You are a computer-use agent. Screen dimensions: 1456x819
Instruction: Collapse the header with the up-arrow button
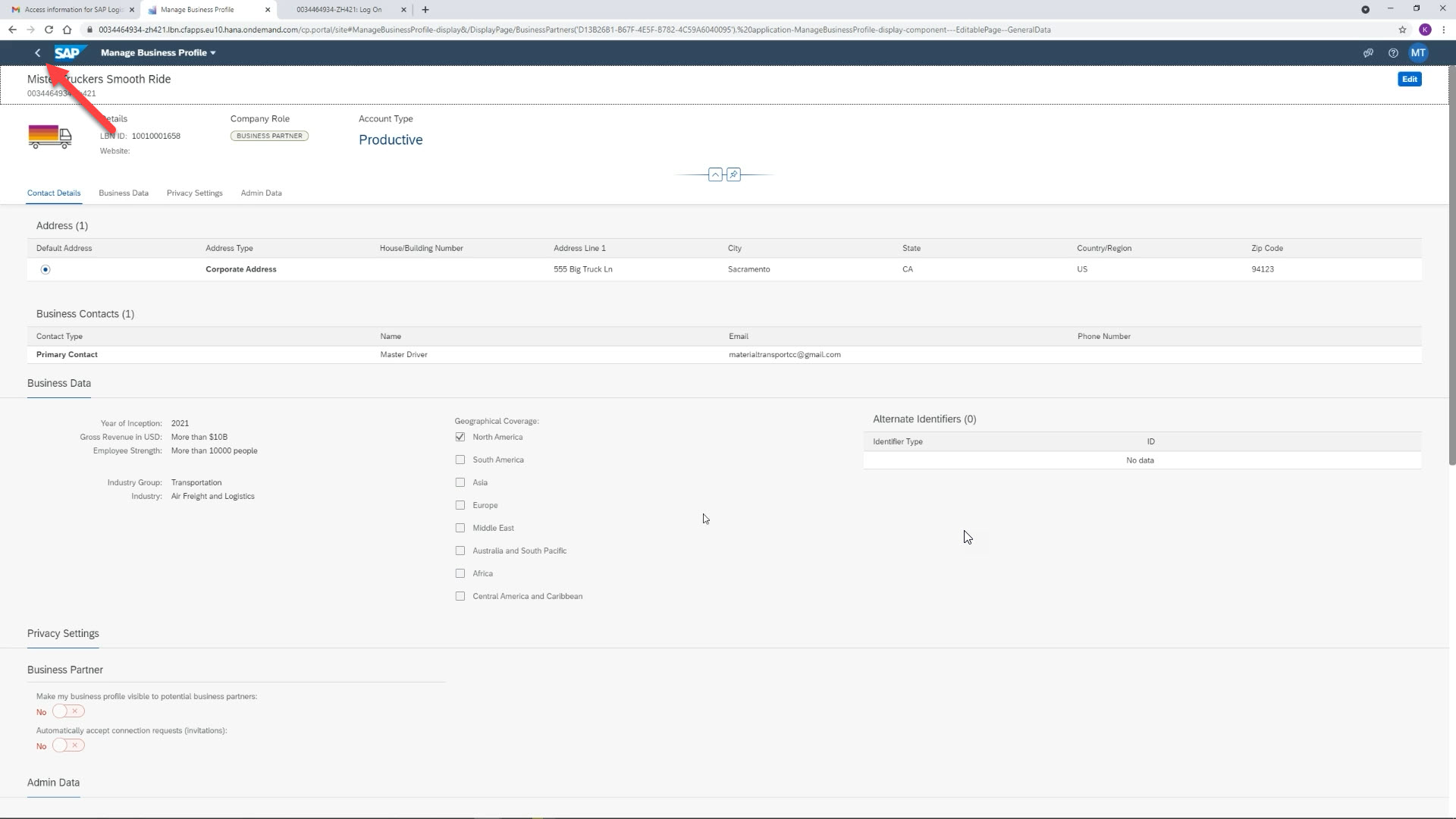715,175
